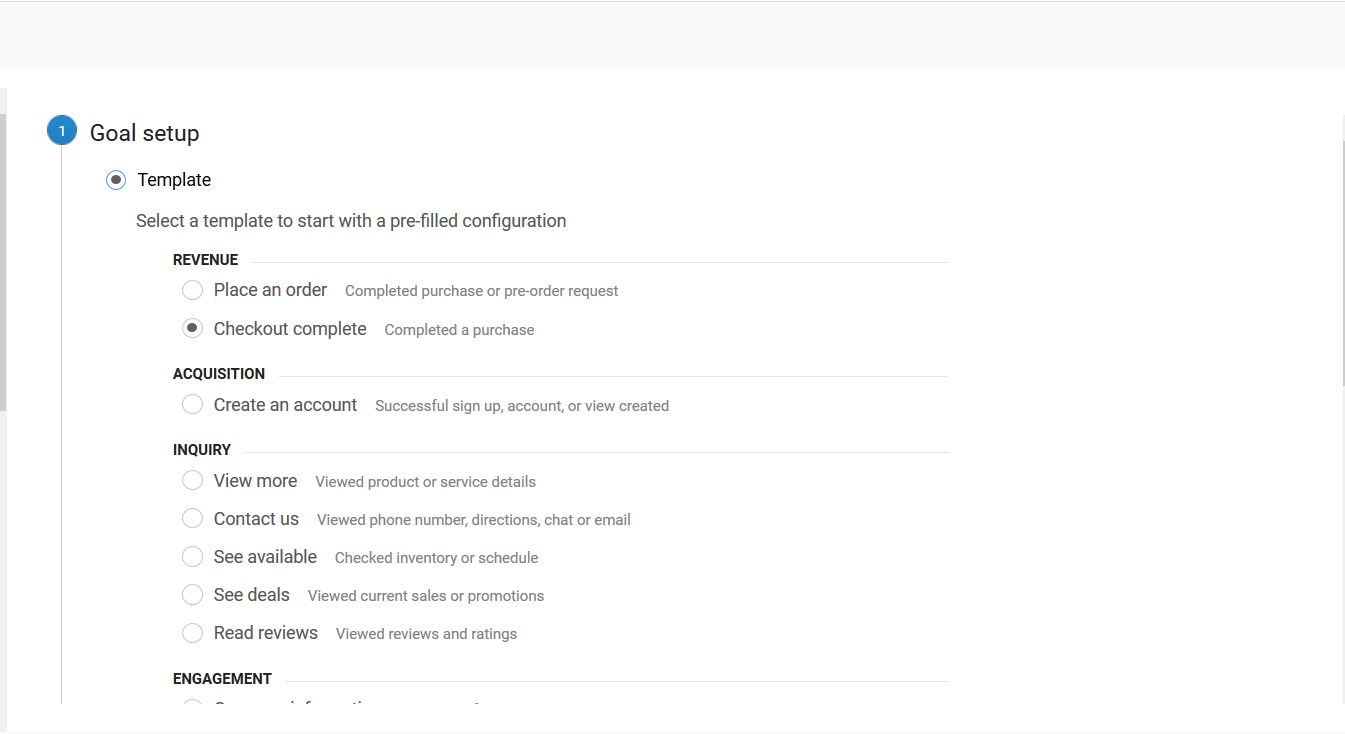Select the See deals template

(192, 594)
